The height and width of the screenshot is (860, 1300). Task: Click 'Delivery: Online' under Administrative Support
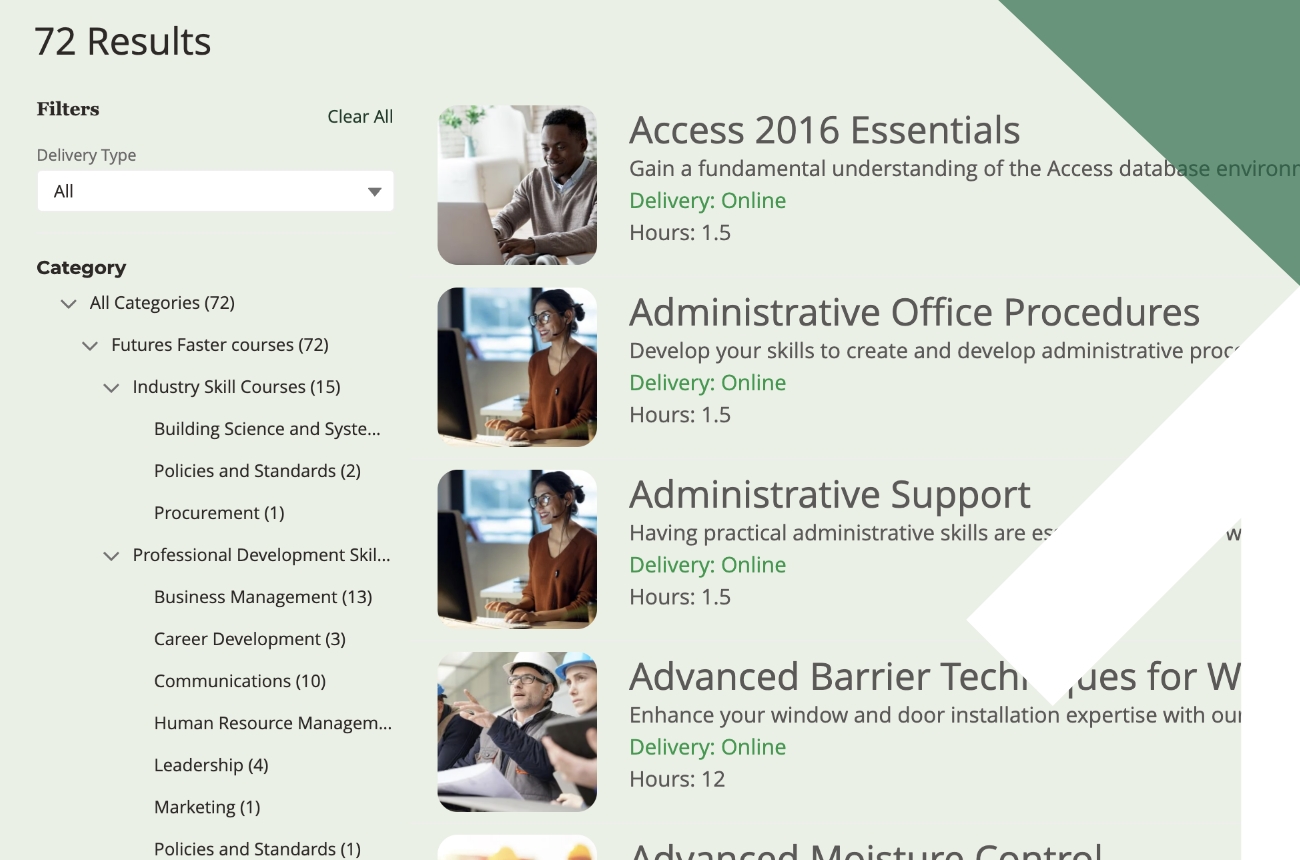pyautogui.click(x=708, y=565)
